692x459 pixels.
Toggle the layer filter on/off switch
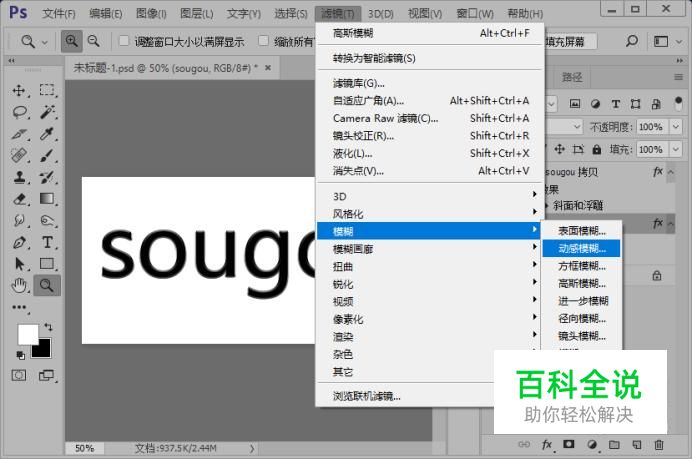point(678,104)
